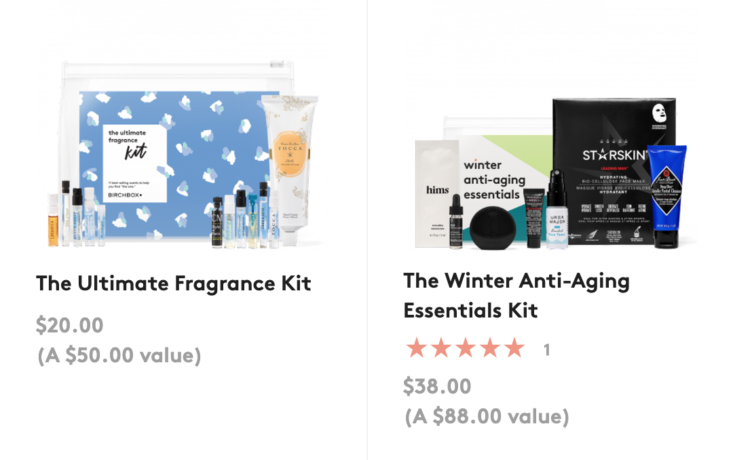Click the hims white sachet
This screenshot has width=733, height=460.
437,194
